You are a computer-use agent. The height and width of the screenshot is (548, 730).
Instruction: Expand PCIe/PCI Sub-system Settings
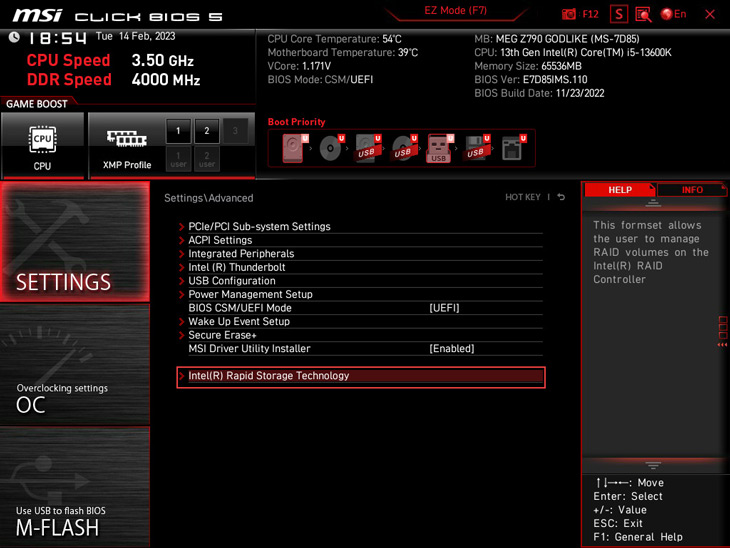(360, 227)
